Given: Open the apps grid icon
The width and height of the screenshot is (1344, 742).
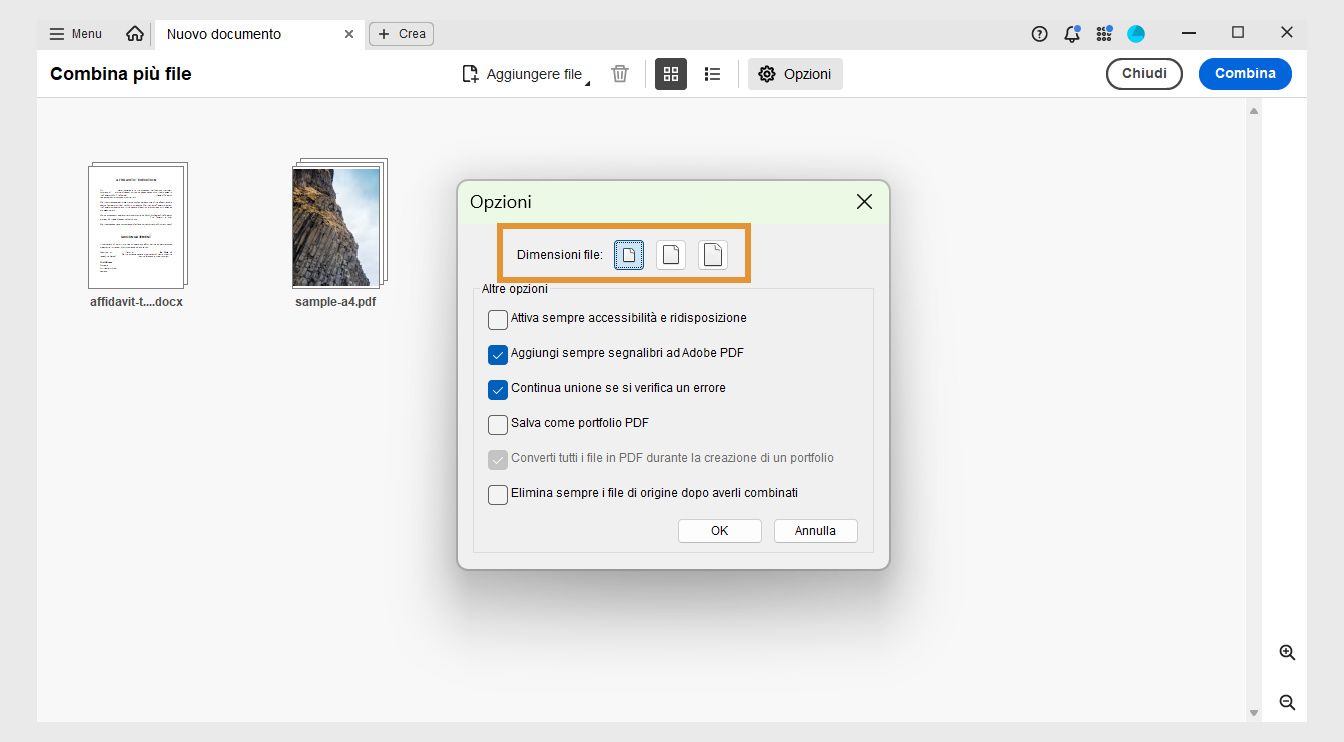Looking at the screenshot, I should (1103, 33).
